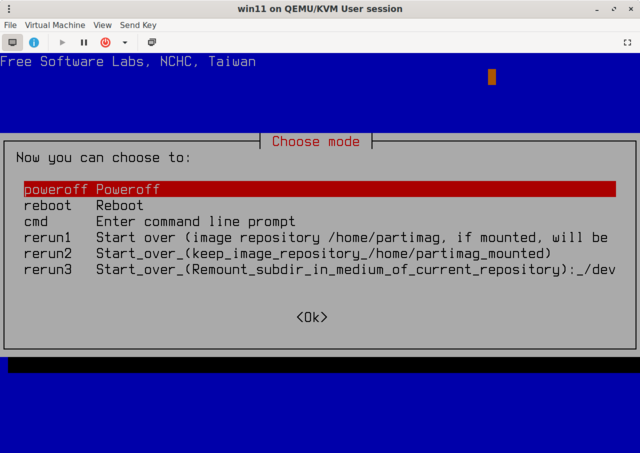Open the Virtual Machine menu
640x453 pixels.
(x=55, y=24)
